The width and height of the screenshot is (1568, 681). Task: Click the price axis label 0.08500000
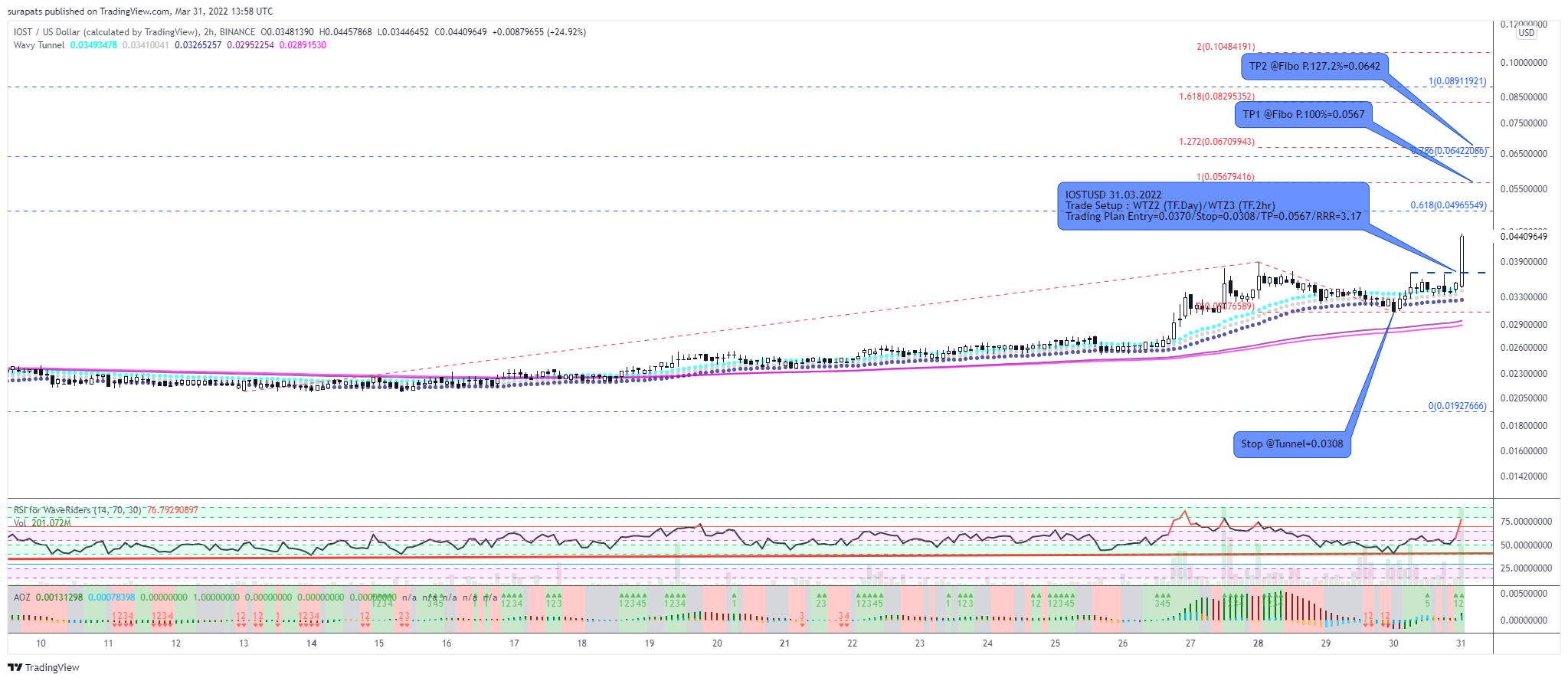pos(1524,97)
